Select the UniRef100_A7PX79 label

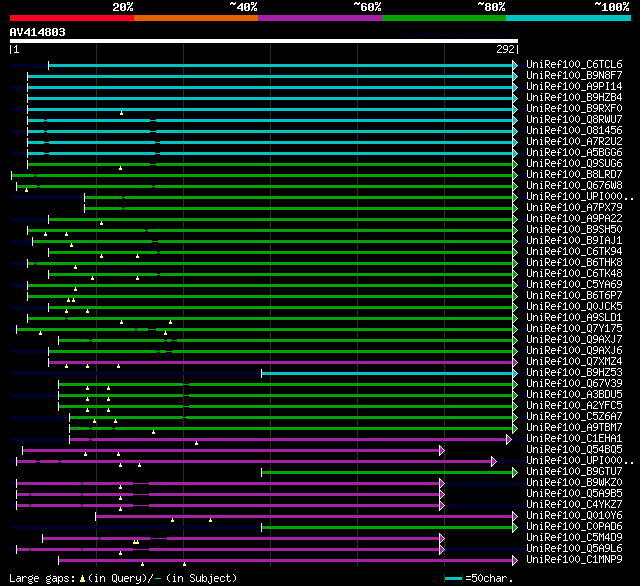[x=574, y=208]
